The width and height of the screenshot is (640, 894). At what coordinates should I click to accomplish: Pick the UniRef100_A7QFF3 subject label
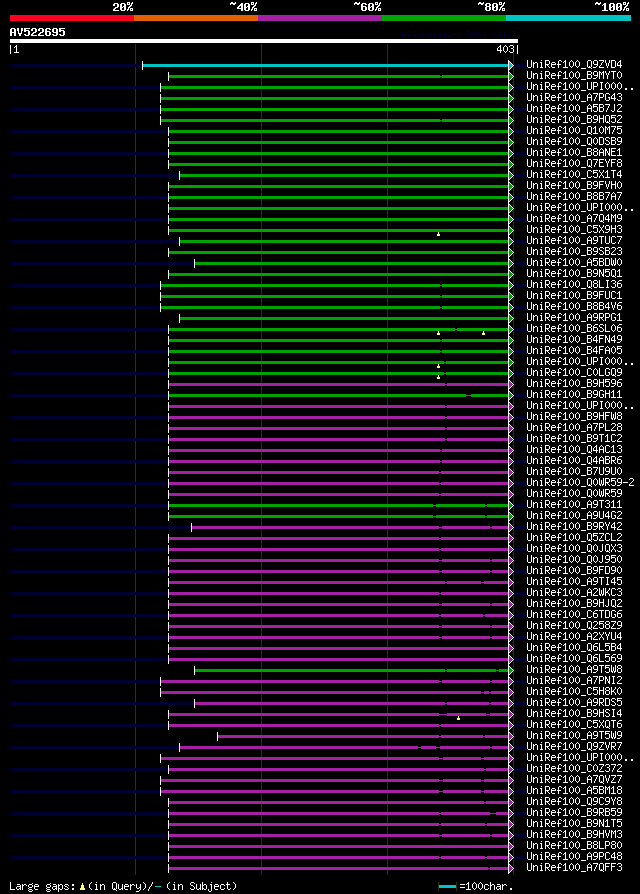click(x=574, y=868)
